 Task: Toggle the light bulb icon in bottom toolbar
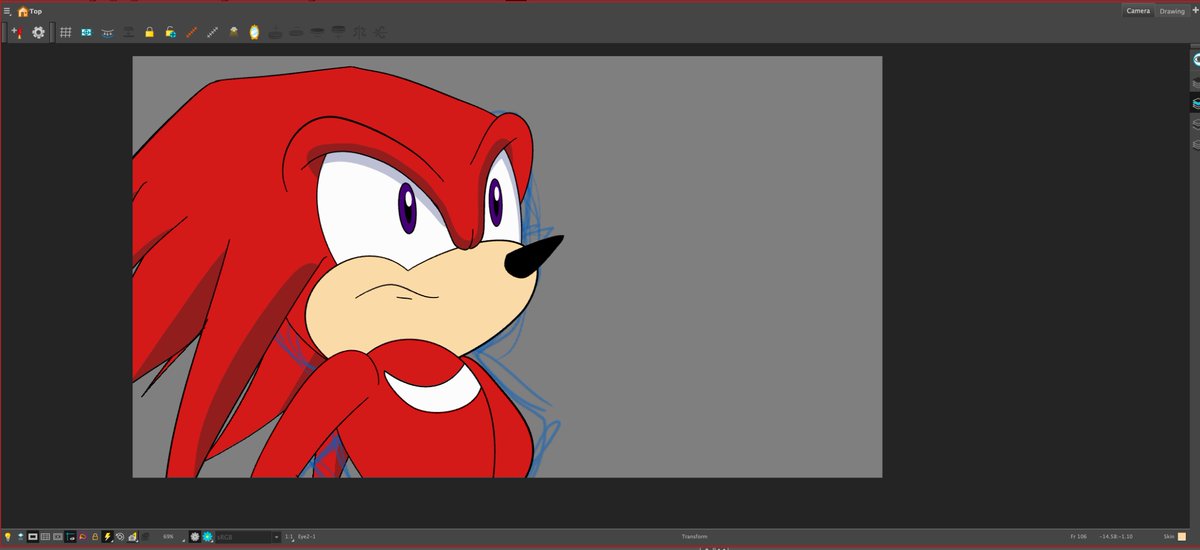(x=8, y=537)
